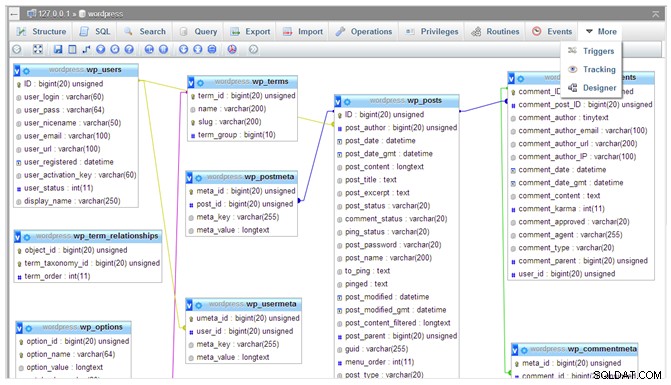The height and width of the screenshot is (385, 671).
Task: Open the Query tab
Action: coord(199,32)
